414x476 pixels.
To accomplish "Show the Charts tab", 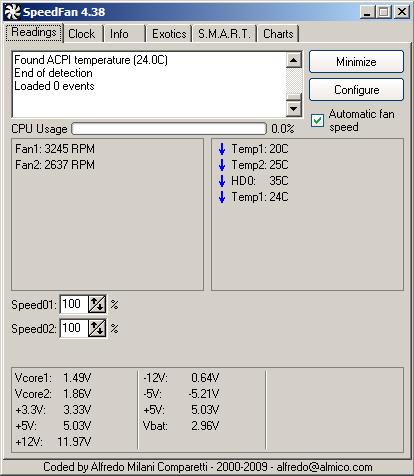I will pos(278,34).
